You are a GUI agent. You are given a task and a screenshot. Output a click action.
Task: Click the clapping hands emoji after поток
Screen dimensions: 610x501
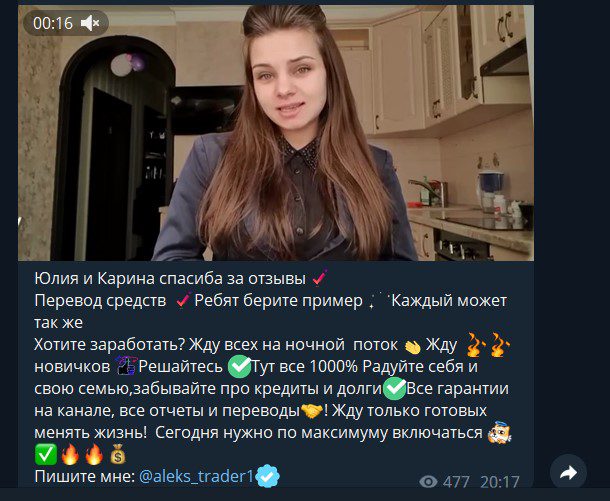click(x=412, y=346)
